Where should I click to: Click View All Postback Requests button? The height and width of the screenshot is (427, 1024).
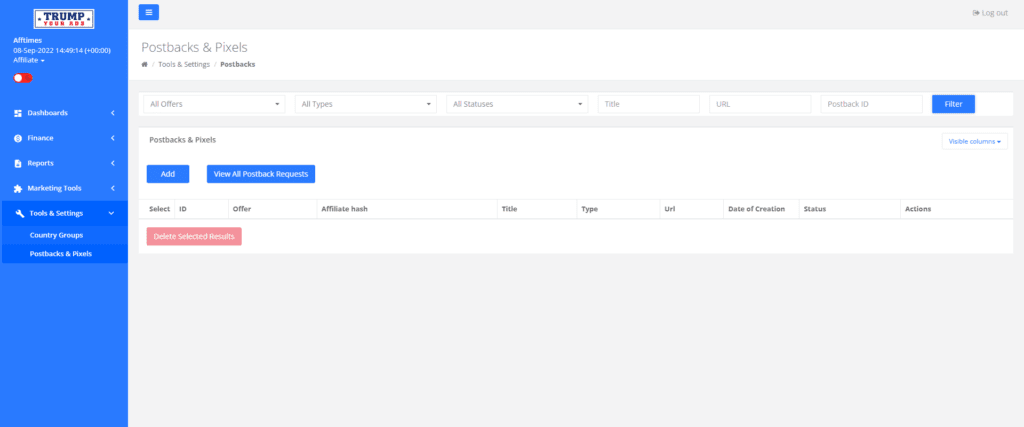click(261, 174)
